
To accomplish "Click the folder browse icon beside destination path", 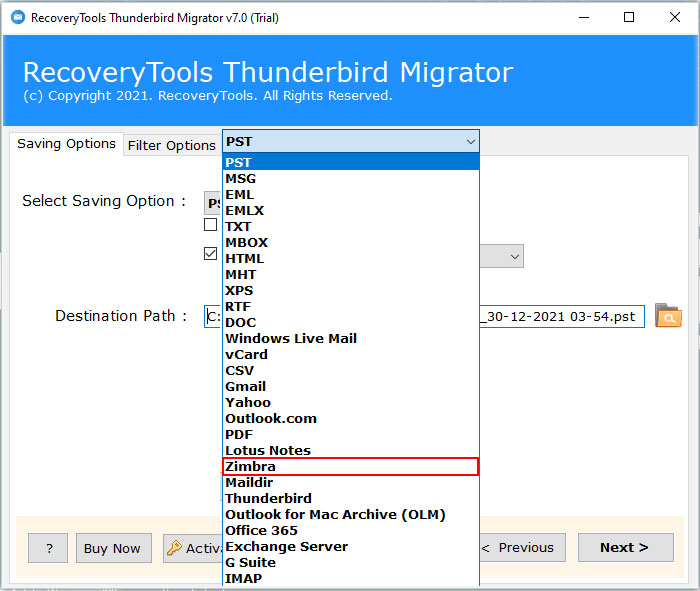I will click(x=668, y=316).
